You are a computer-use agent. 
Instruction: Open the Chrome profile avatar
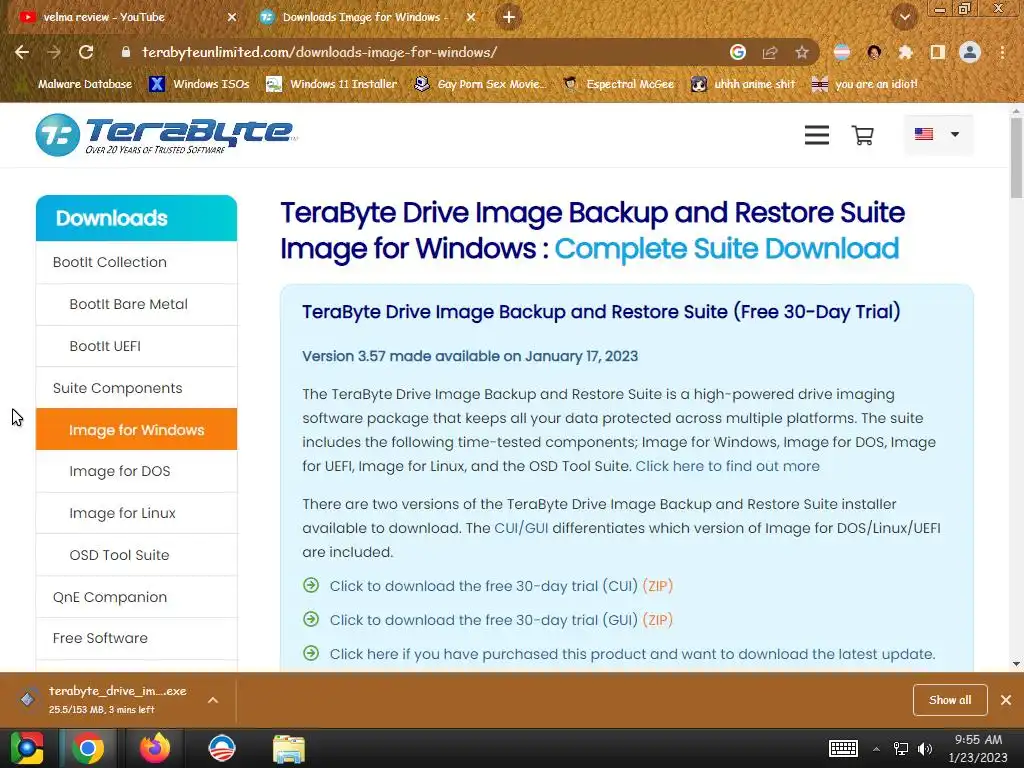point(970,52)
